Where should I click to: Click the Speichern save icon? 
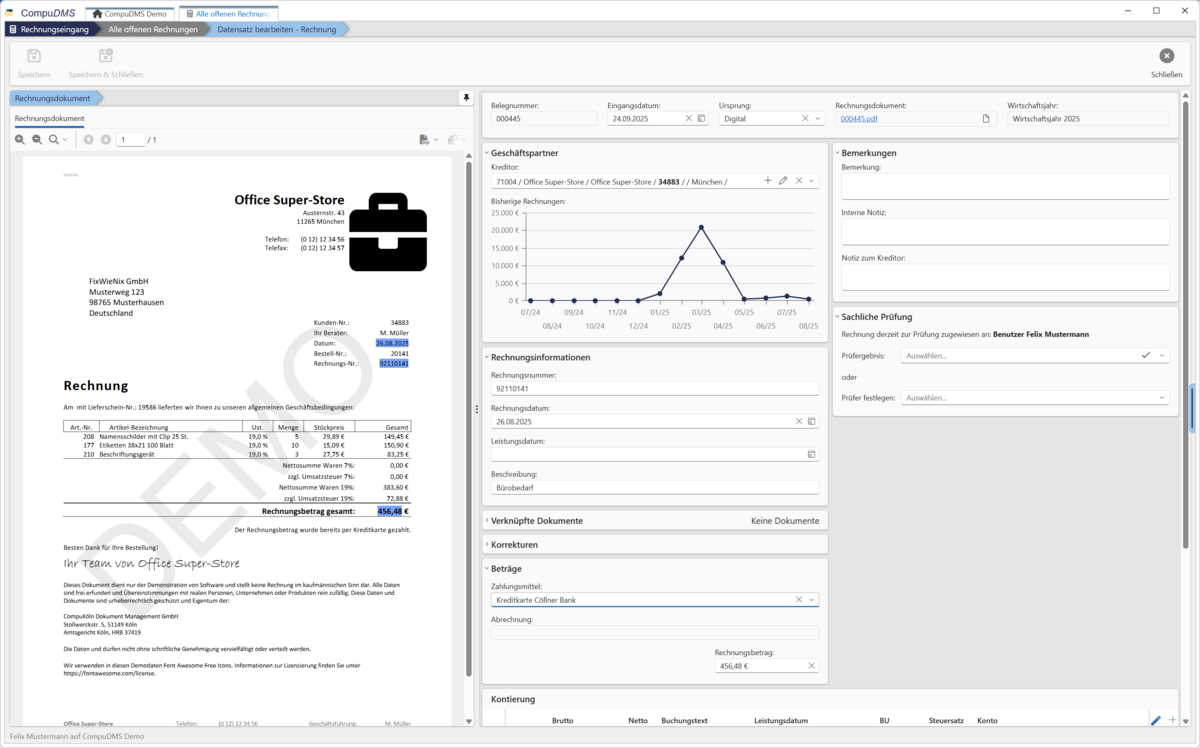coord(34,57)
